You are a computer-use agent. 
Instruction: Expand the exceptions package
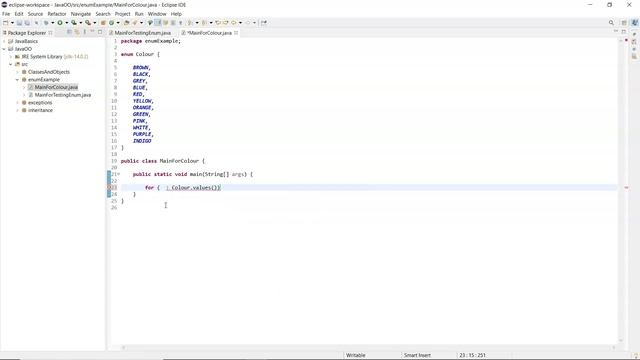[x=18, y=103]
